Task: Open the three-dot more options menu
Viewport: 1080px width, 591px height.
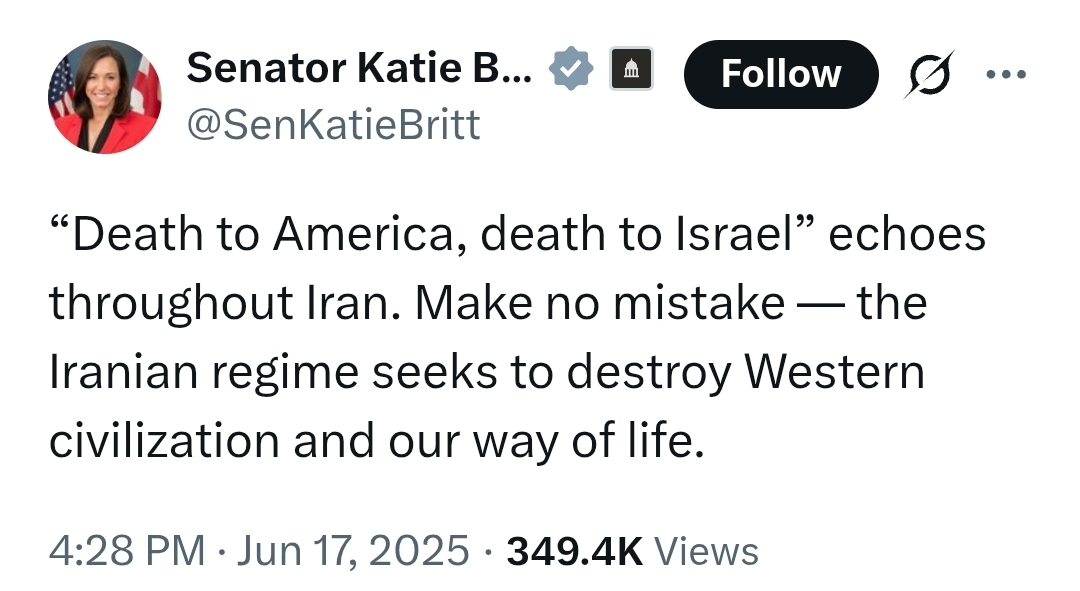Action: [1006, 74]
